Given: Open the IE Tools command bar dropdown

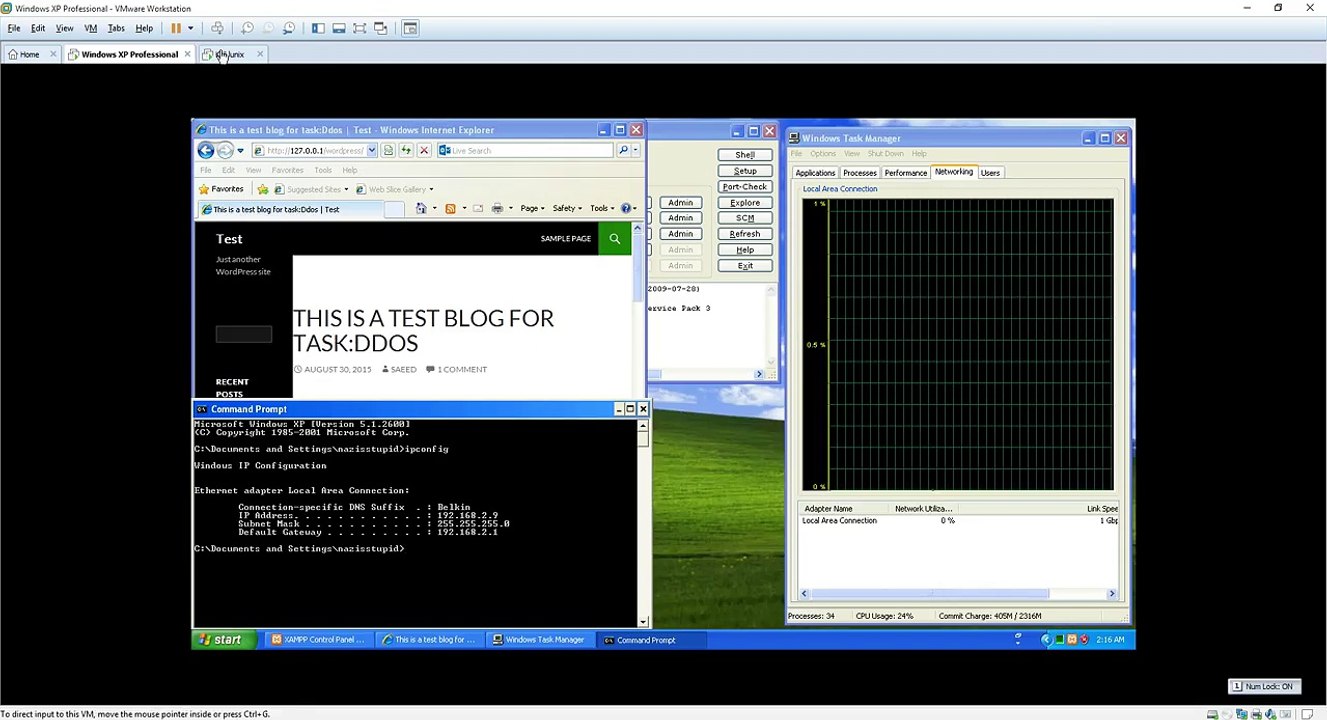Looking at the screenshot, I should [602, 208].
